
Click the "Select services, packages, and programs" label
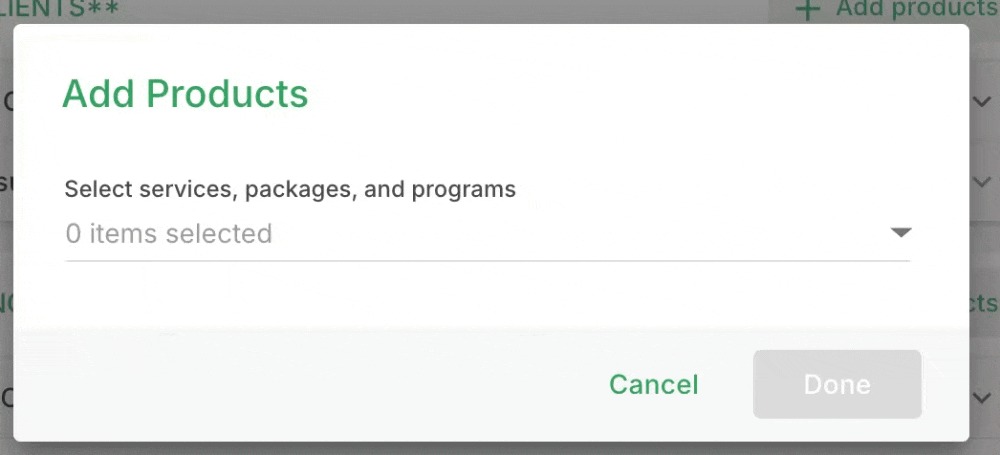click(x=290, y=189)
